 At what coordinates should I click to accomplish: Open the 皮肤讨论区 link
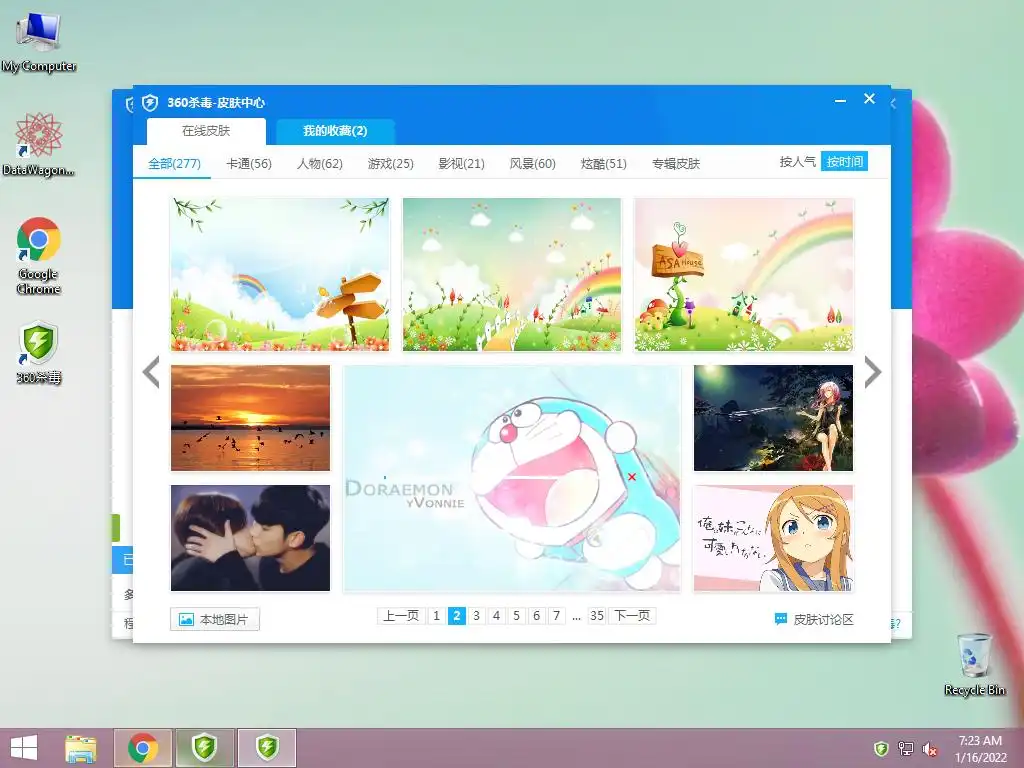tap(814, 620)
